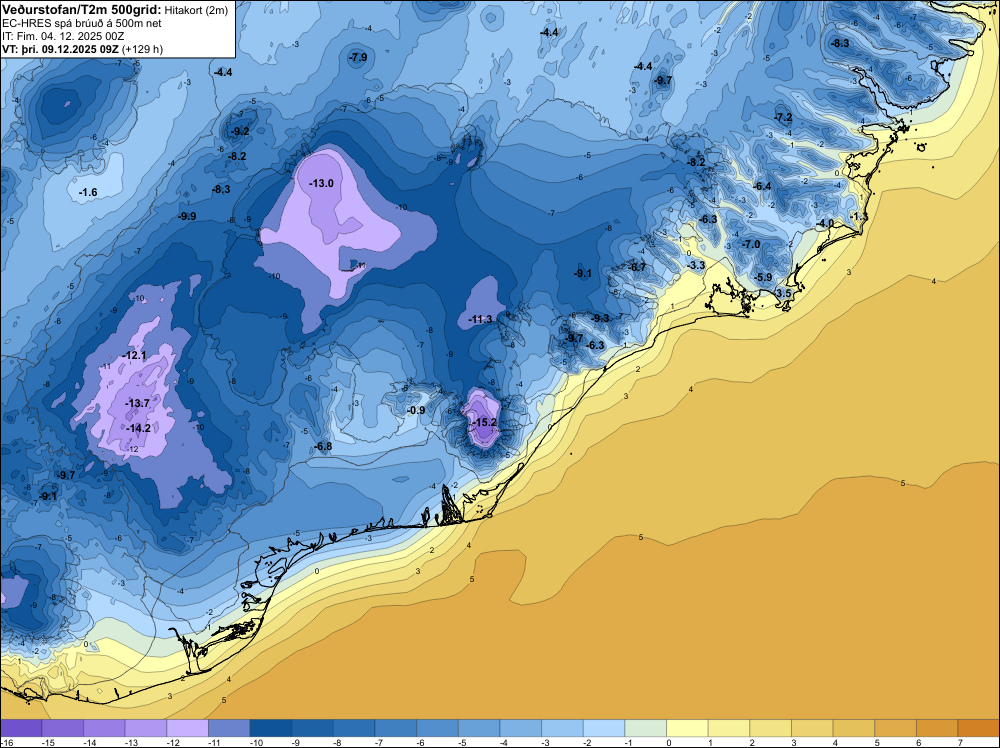Select the -7.9 temperature value
Screen dimensions: 1000x748
[358, 57]
